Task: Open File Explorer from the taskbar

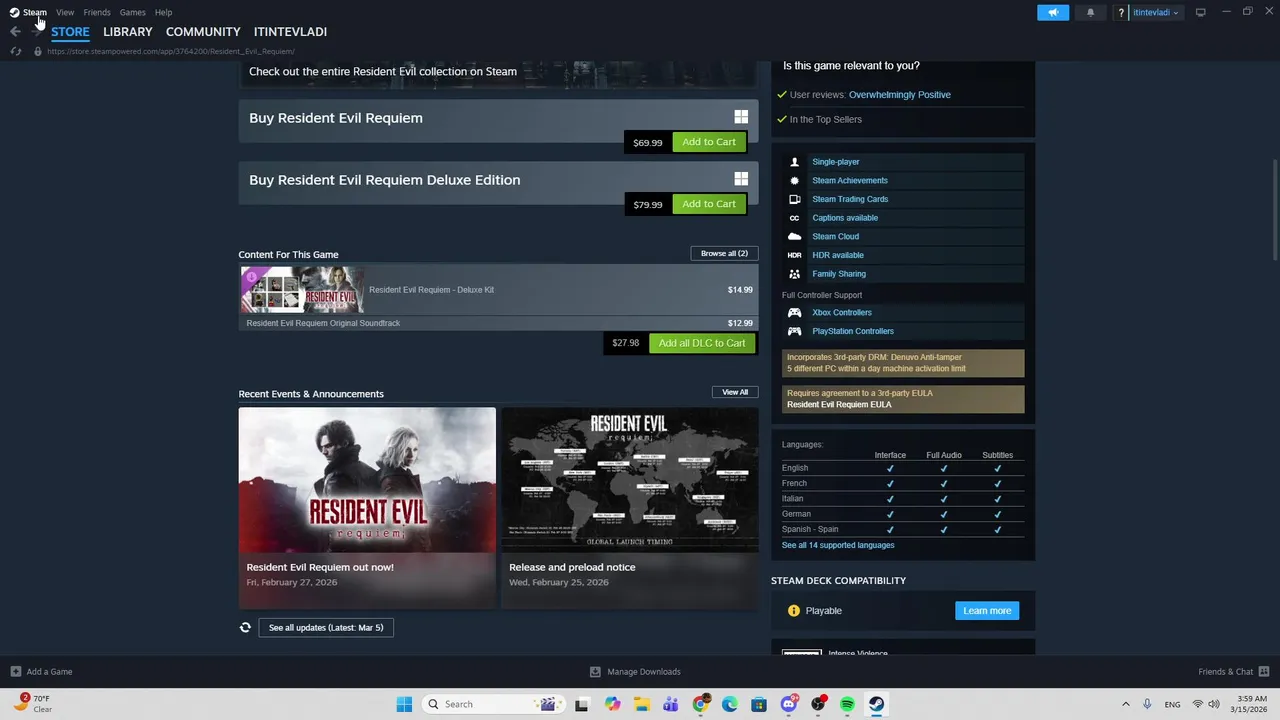Action: coord(641,704)
